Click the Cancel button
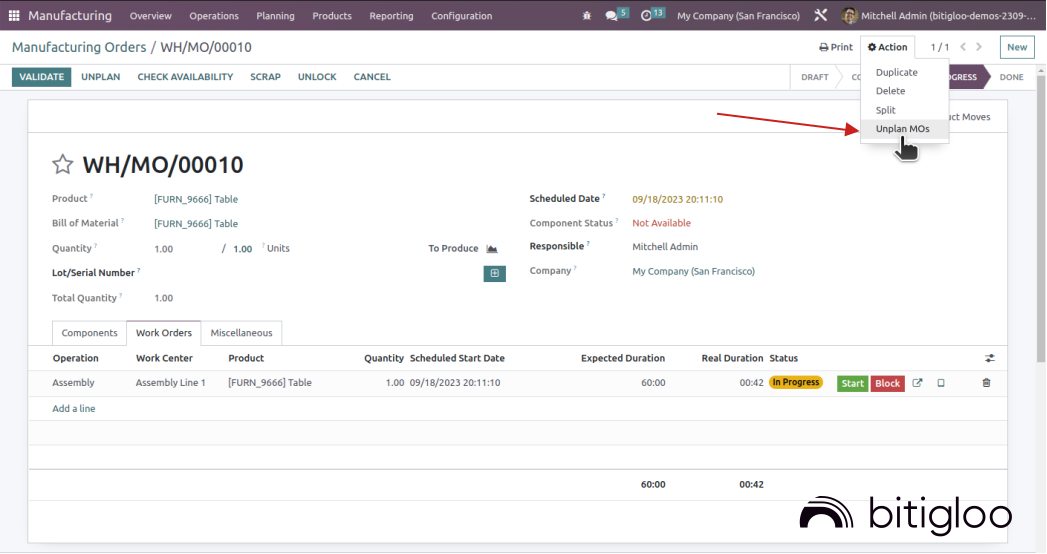Viewport: 1047px width, 554px height. tap(372, 77)
